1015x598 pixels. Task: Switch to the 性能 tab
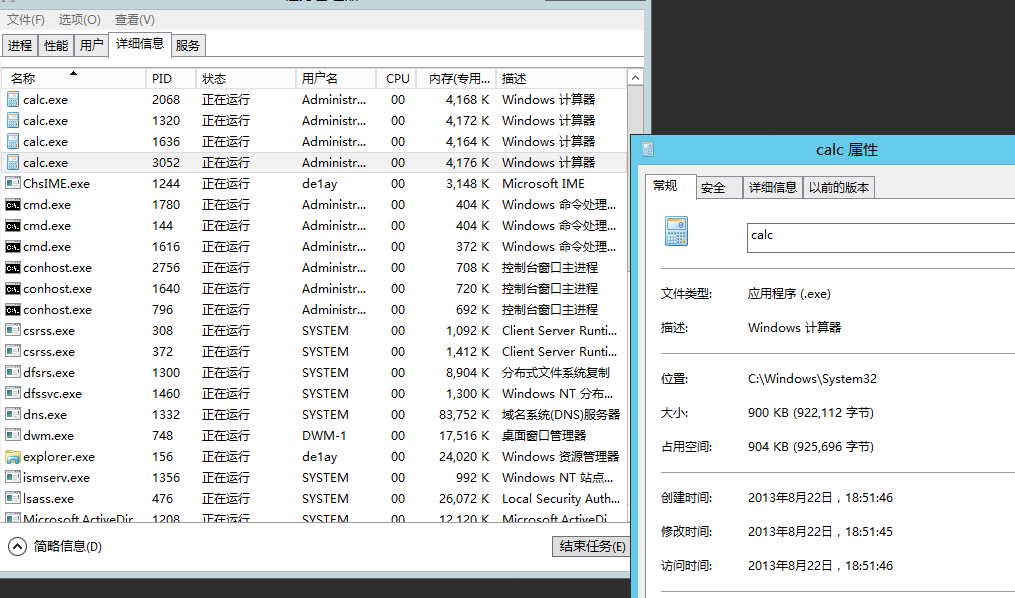point(56,45)
